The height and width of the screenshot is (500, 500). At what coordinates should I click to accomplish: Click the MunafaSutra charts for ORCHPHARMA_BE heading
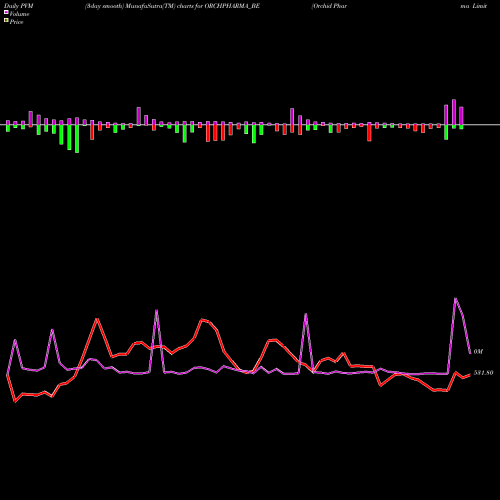pyautogui.click(x=172, y=6)
